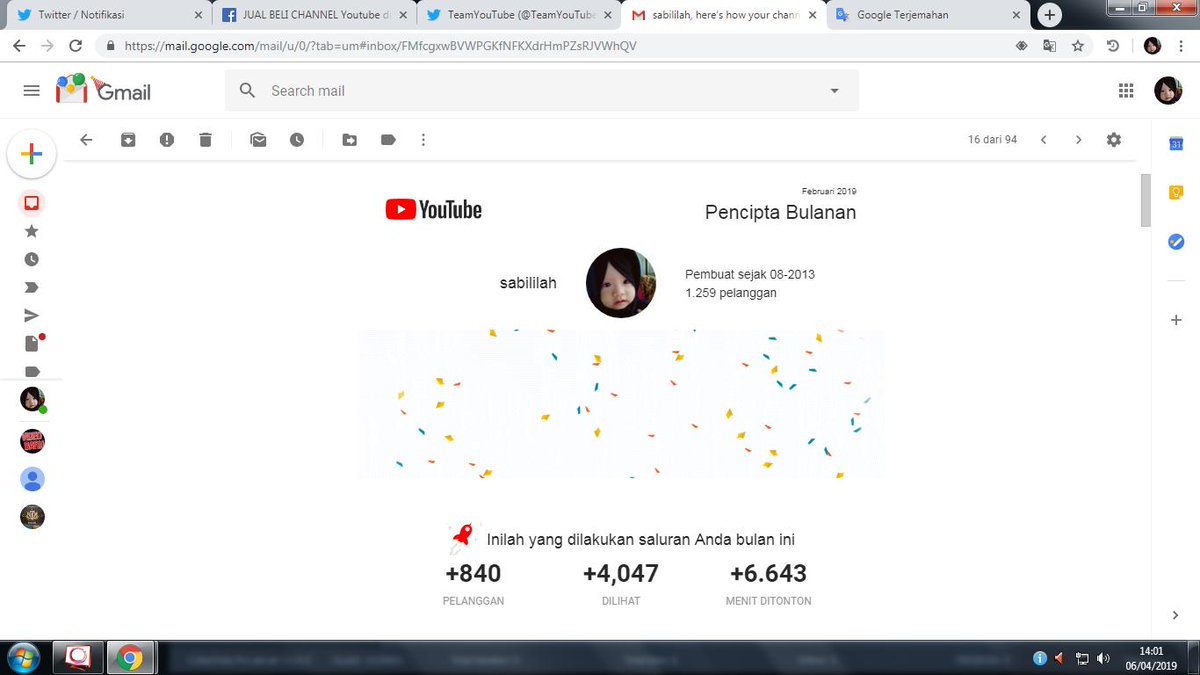The width and height of the screenshot is (1200, 675).
Task: Switch to the Twitter / Notifikasi tab
Action: pos(107,15)
